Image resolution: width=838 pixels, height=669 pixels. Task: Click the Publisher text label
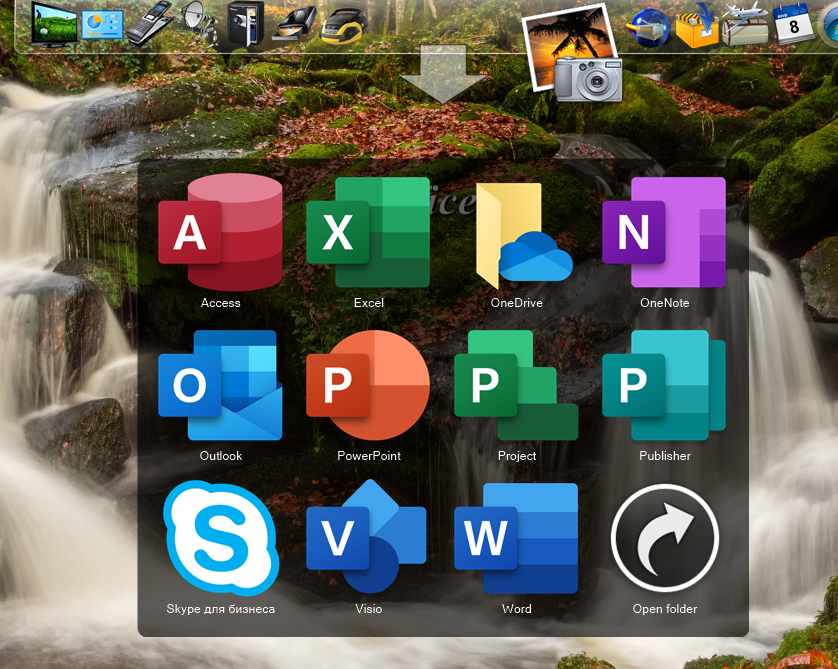pos(665,456)
